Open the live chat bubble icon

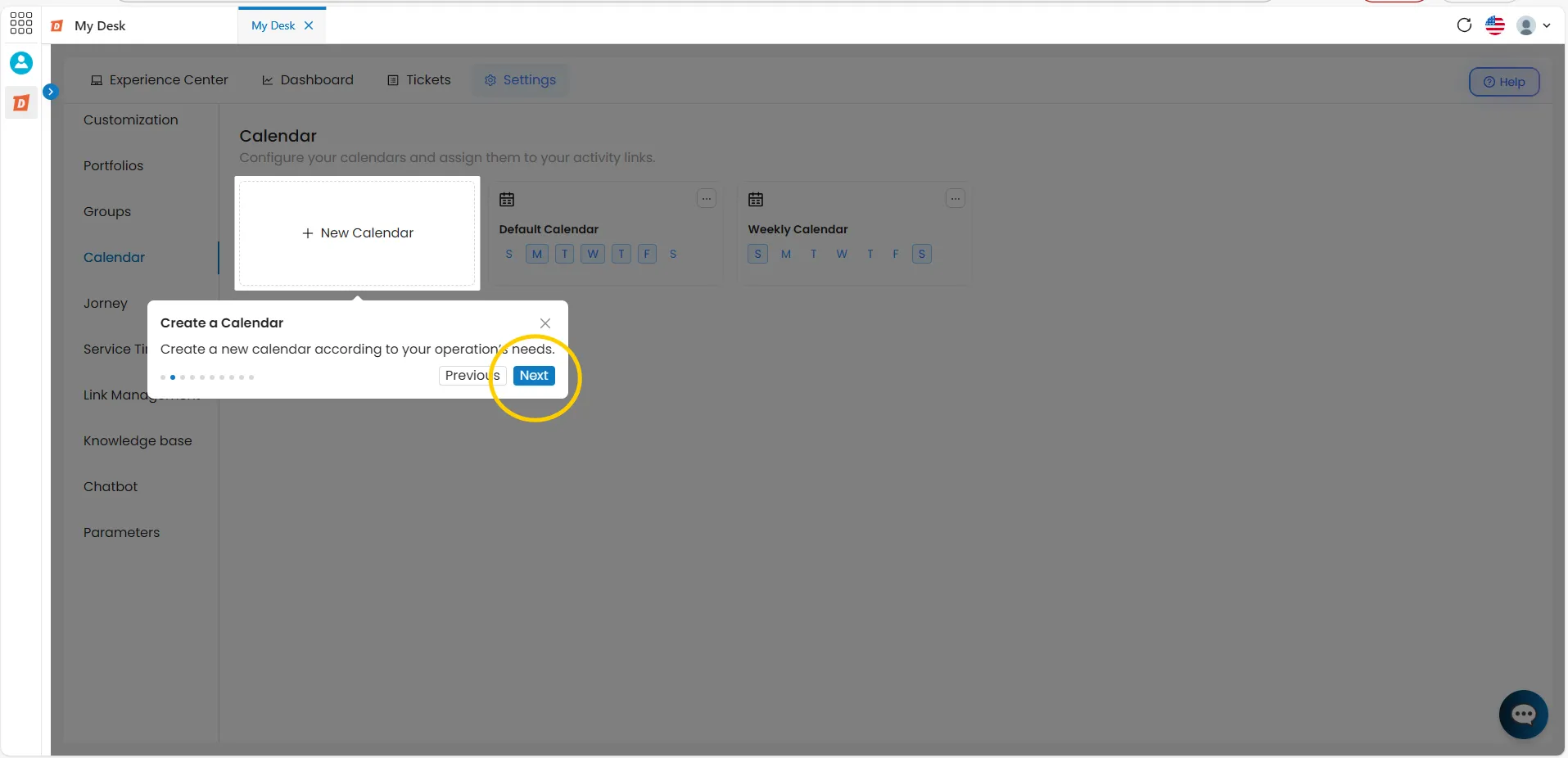coord(1523,715)
